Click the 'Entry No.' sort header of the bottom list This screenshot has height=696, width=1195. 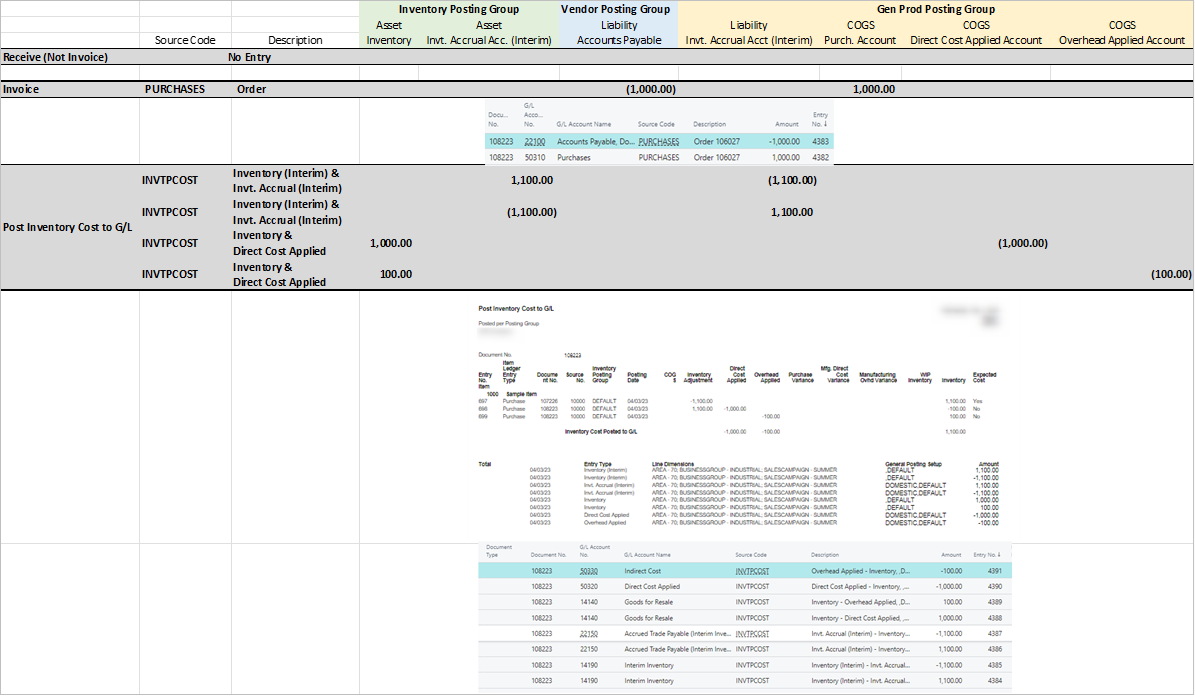pyautogui.click(x=987, y=555)
